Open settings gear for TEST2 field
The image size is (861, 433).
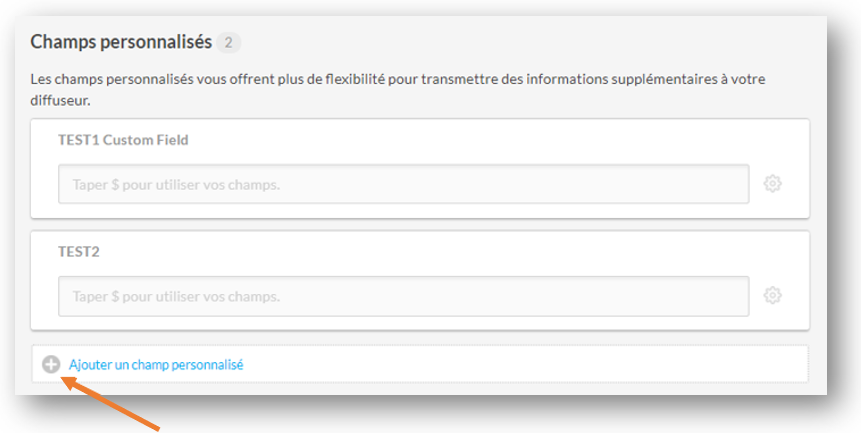coord(772,296)
